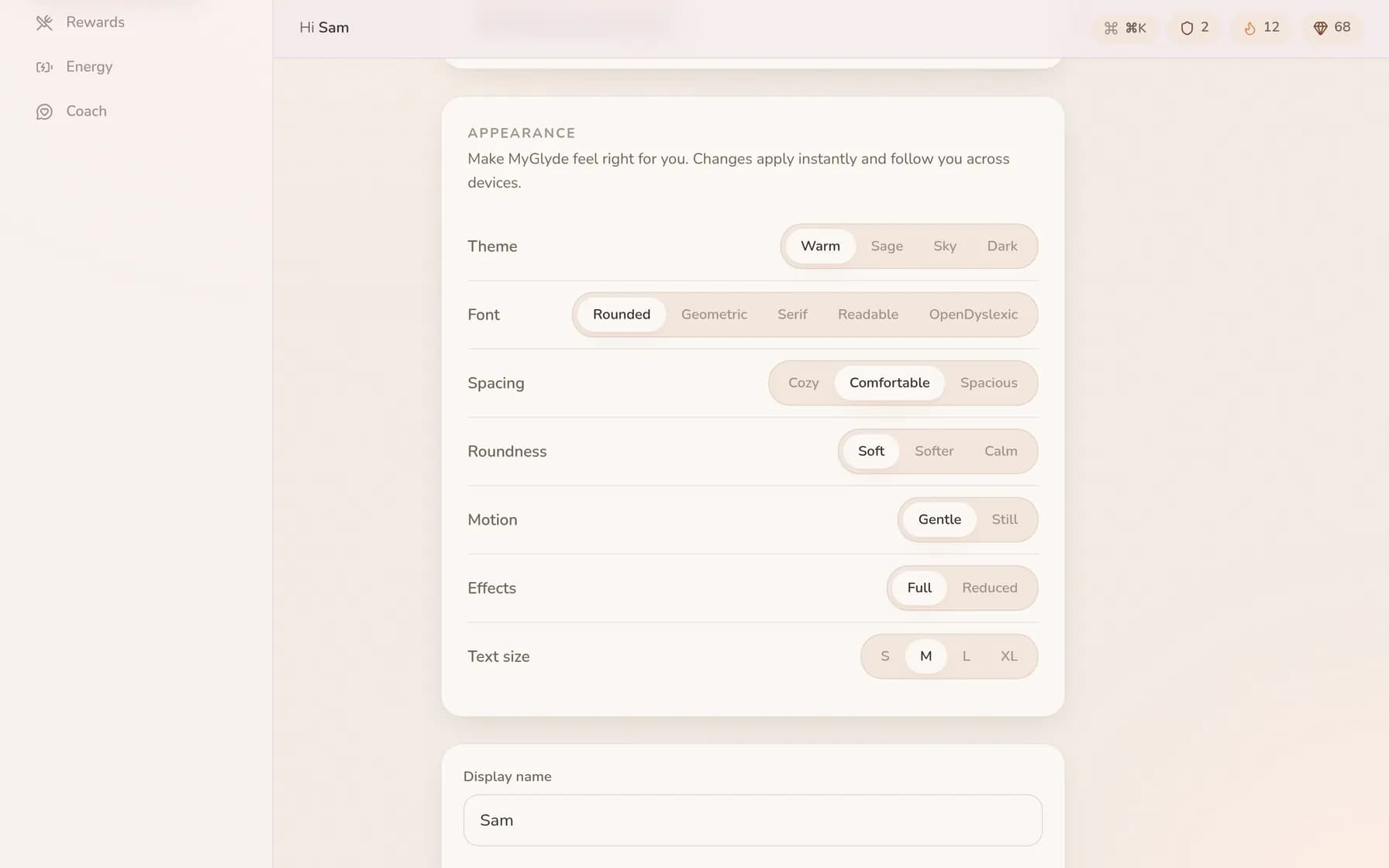Click the 'Roundness' row label
The height and width of the screenshot is (868, 1389).
(x=507, y=451)
